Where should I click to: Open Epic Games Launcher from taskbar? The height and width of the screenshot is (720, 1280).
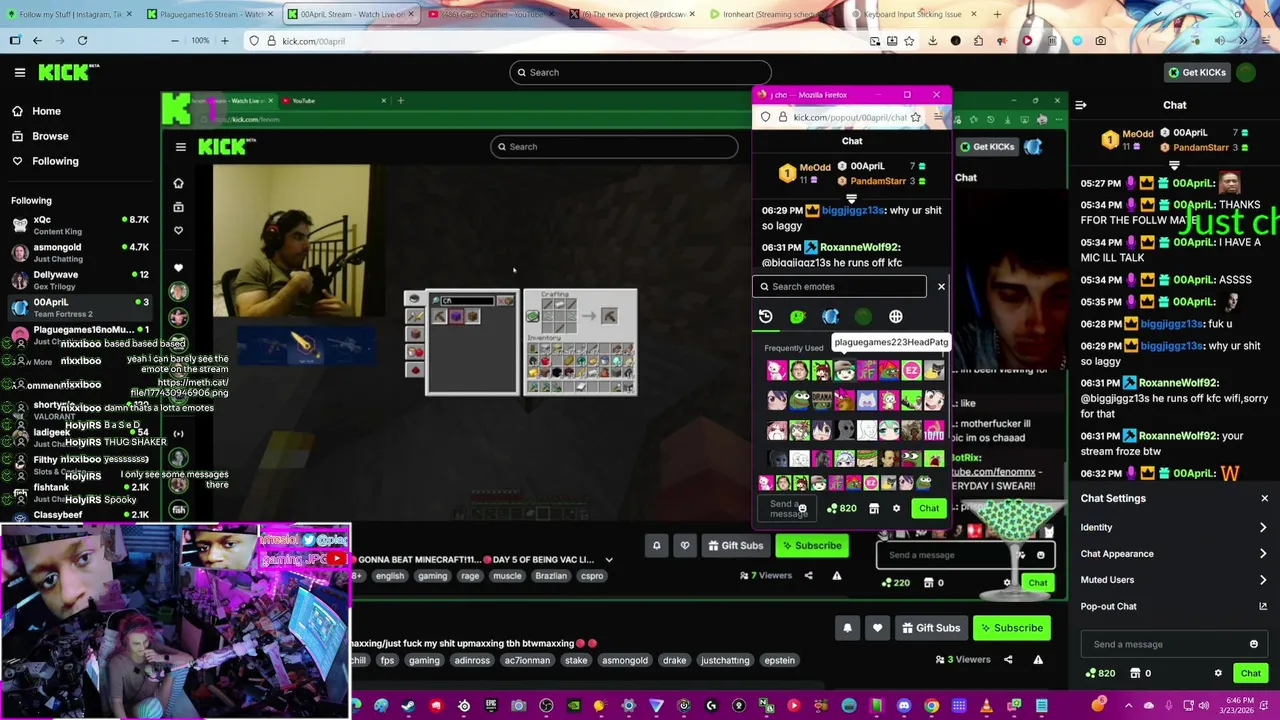(491, 706)
